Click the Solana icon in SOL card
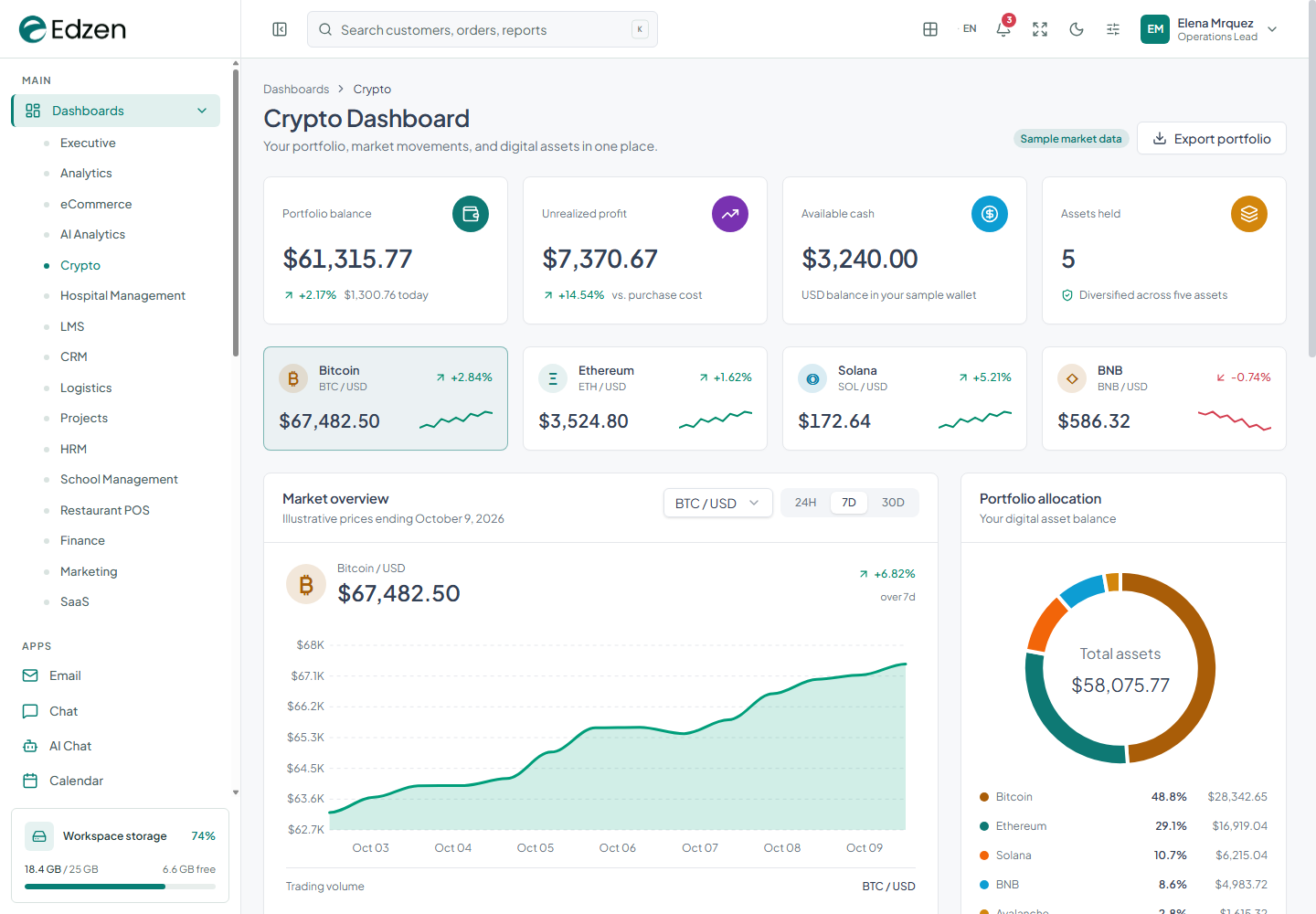Viewport: 1316px width, 914px height. 812,378
